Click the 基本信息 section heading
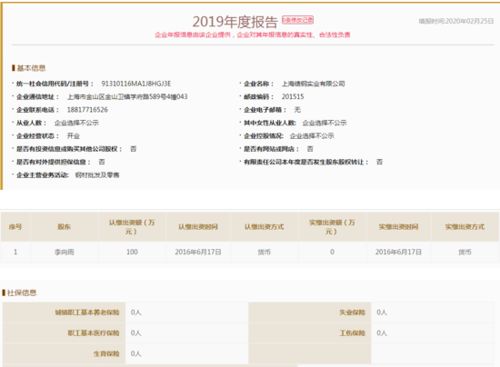 pos(31,68)
